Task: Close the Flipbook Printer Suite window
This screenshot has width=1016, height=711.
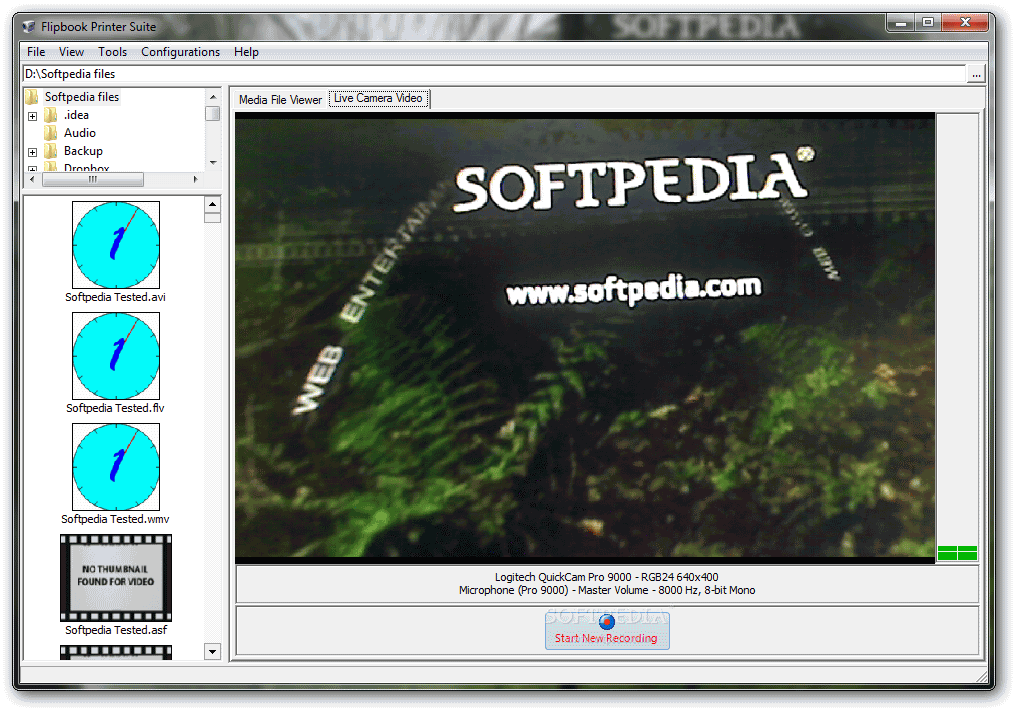Action: click(965, 23)
